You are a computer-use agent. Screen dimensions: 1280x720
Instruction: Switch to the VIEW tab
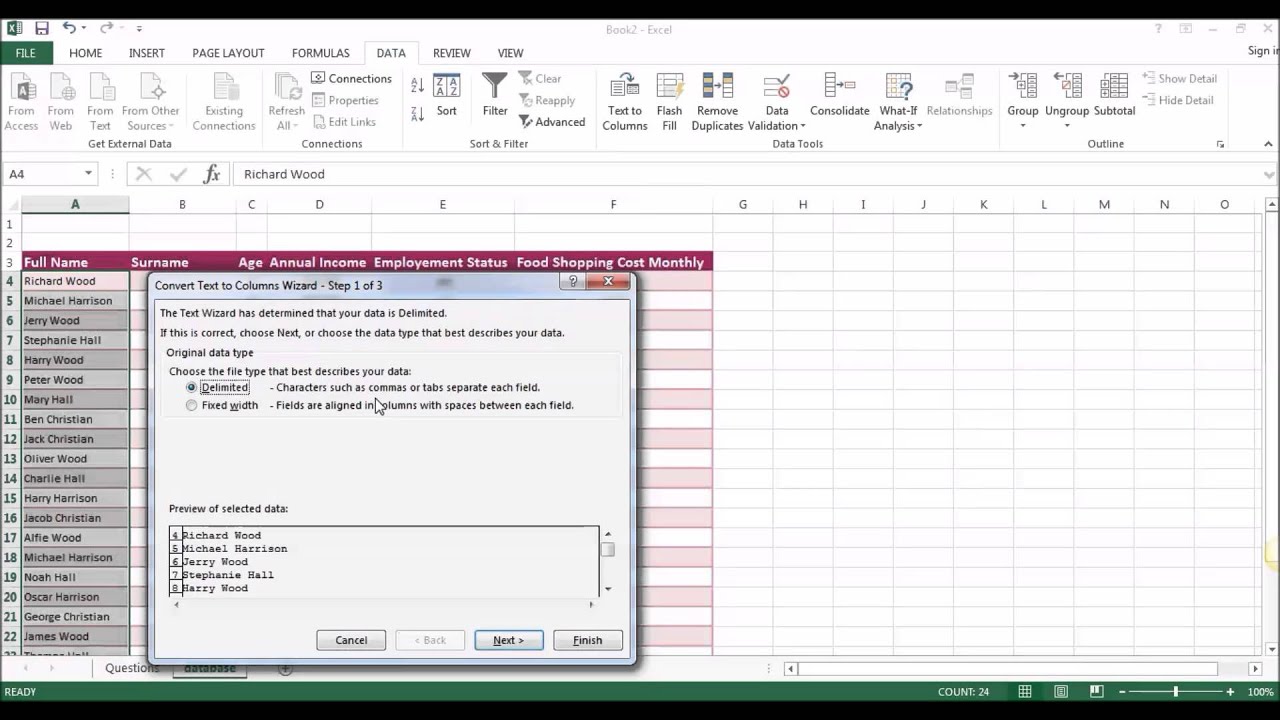tap(510, 53)
